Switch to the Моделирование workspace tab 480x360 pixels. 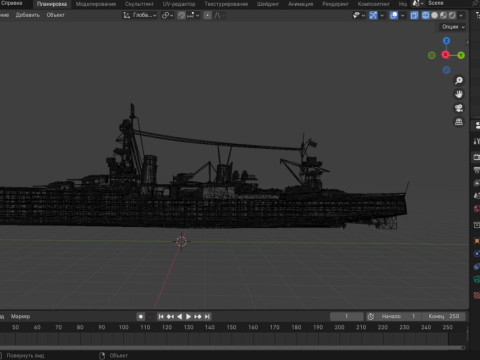pyautogui.click(x=96, y=4)
